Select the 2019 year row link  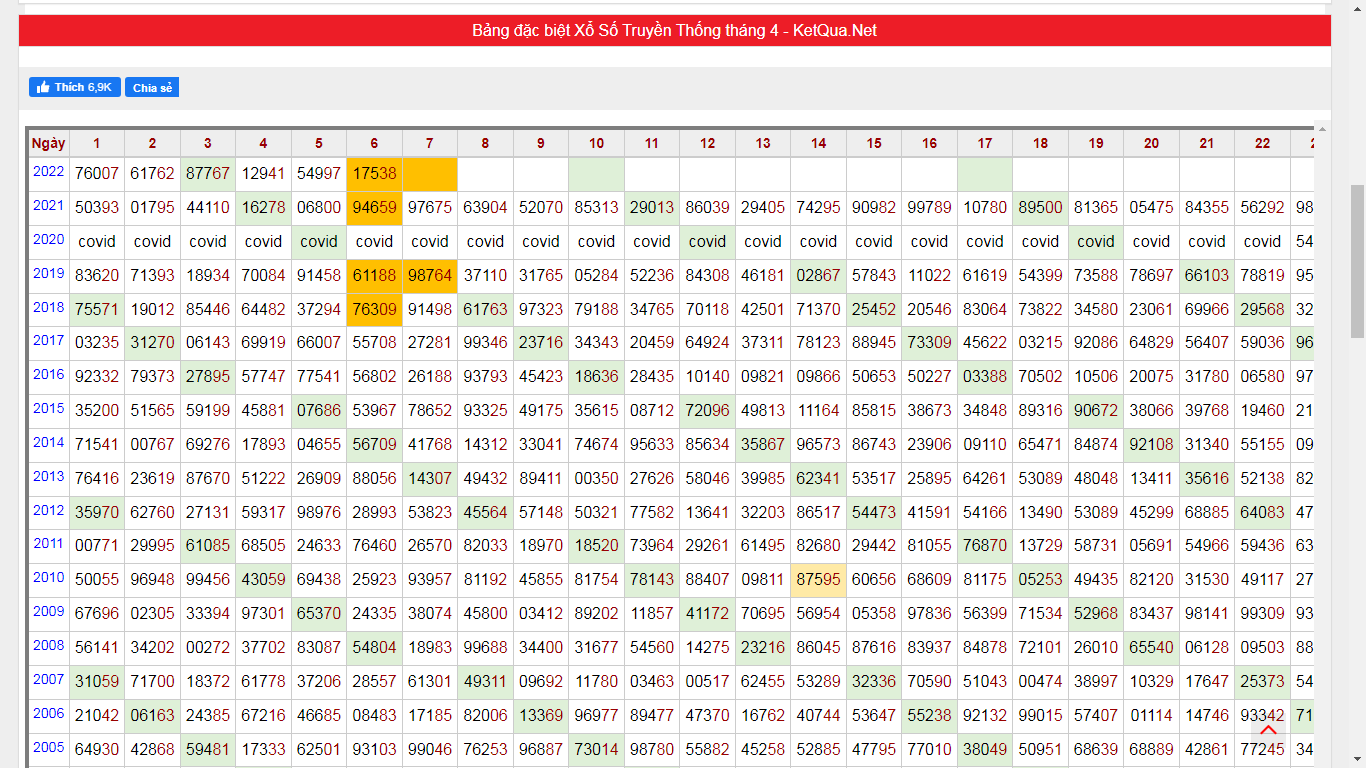pos(48,274)
